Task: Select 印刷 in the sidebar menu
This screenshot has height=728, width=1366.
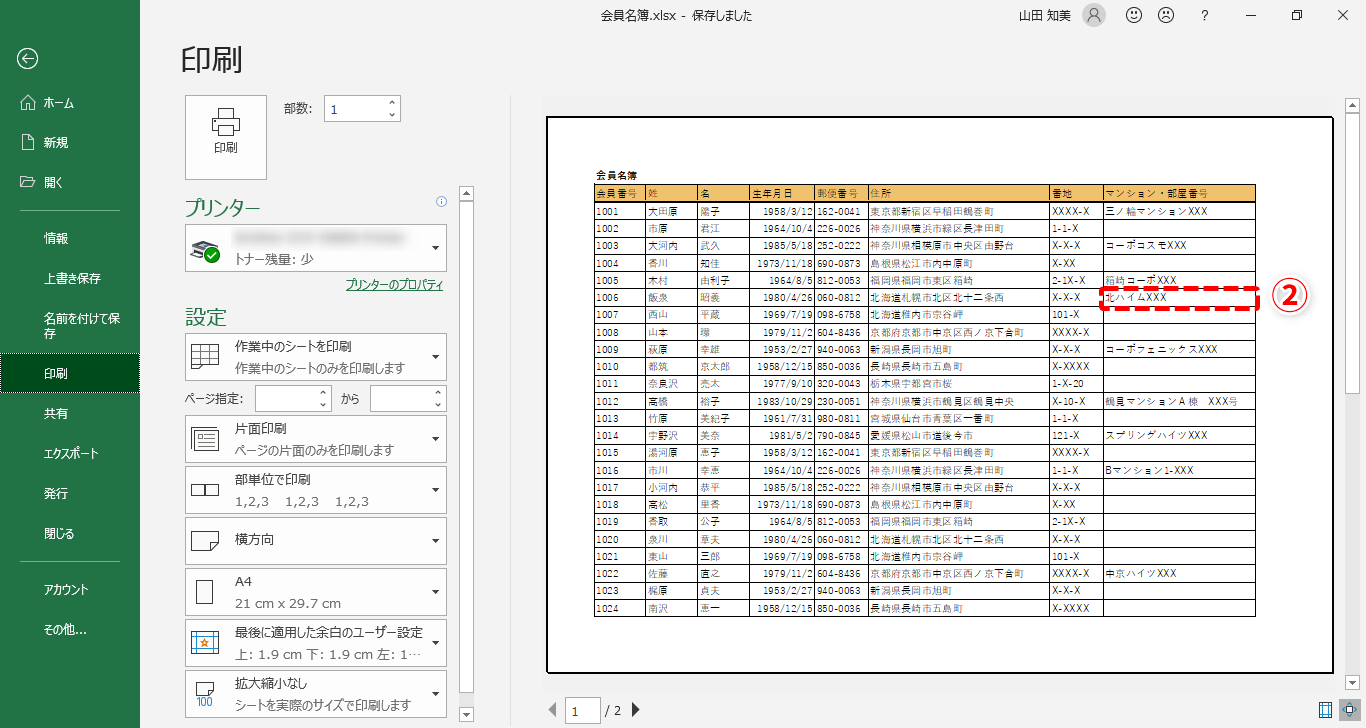Action: pyautogui.click(x=70, y=374)
